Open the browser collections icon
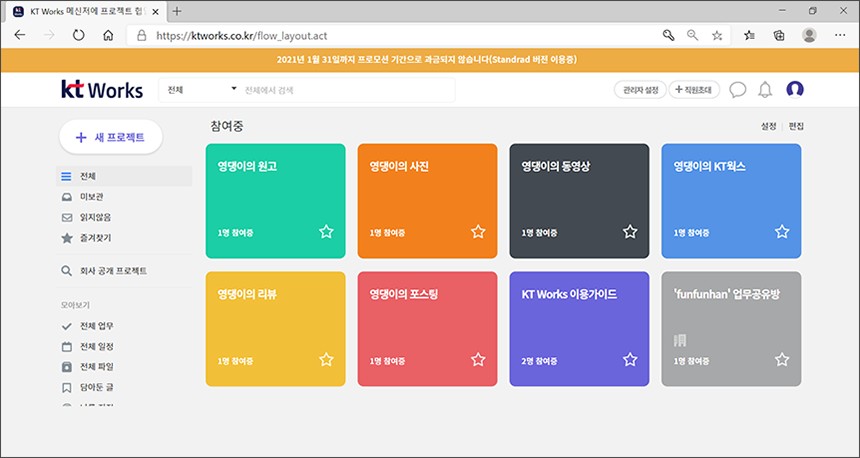The width and height of the screenshot is (860, 458). (x=779, y=36)
